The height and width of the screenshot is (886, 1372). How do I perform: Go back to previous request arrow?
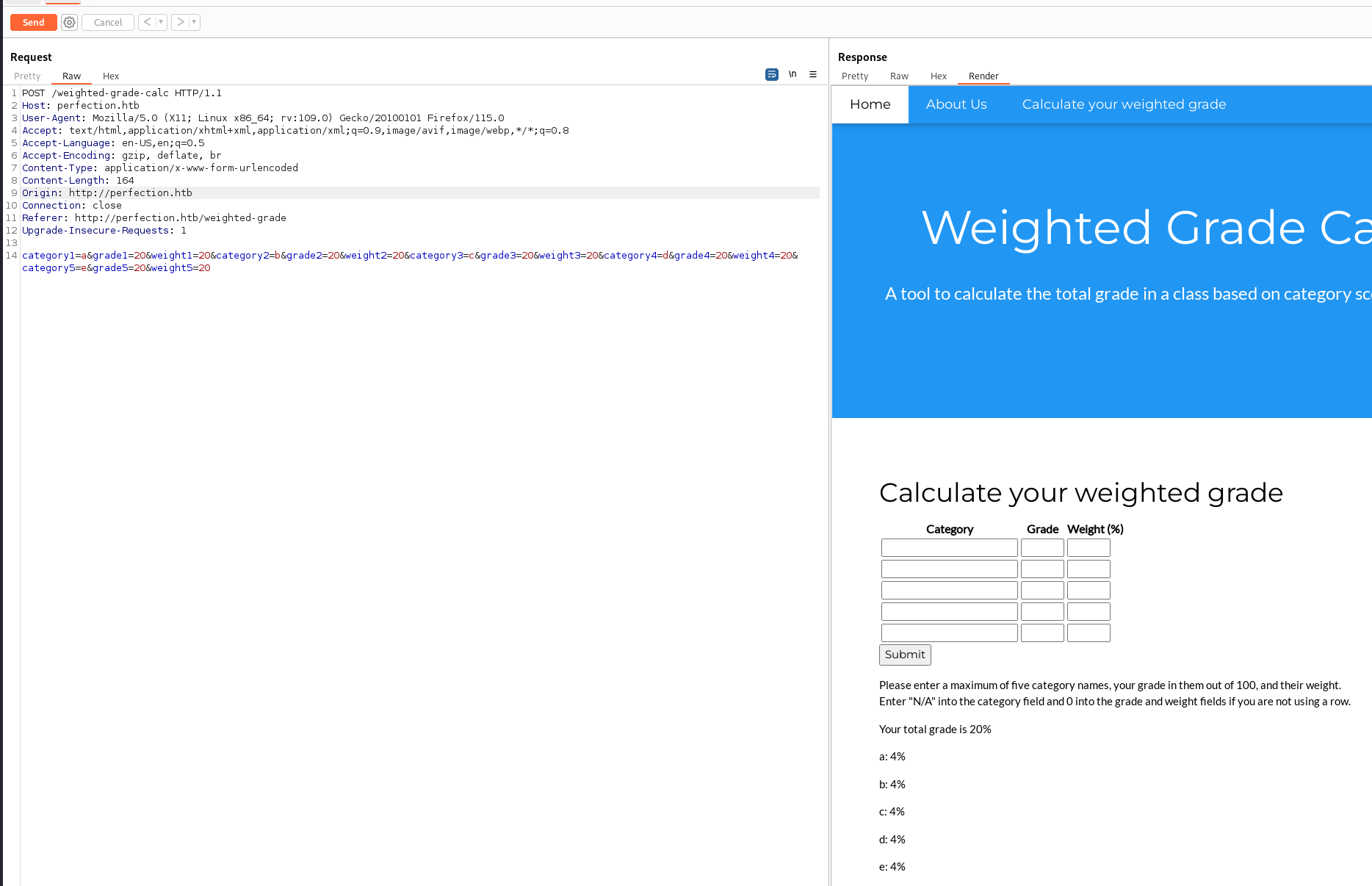(148, 22)
